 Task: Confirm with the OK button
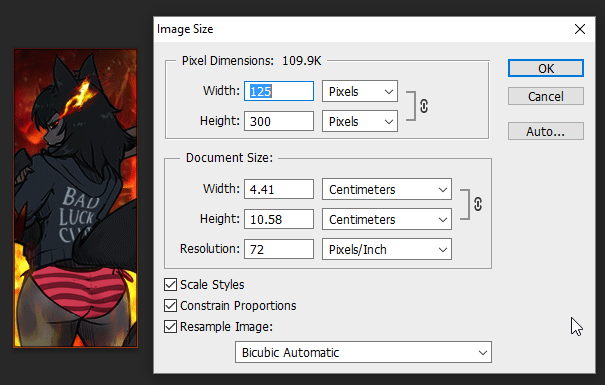tap(546, 68)
